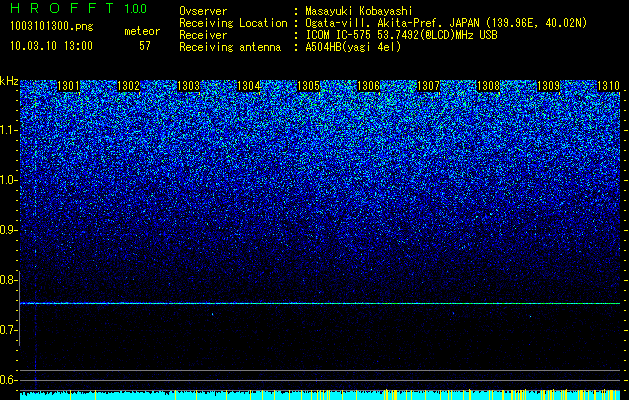Click the 1309 time marker
629x400 pixels.
coord(548,85)
